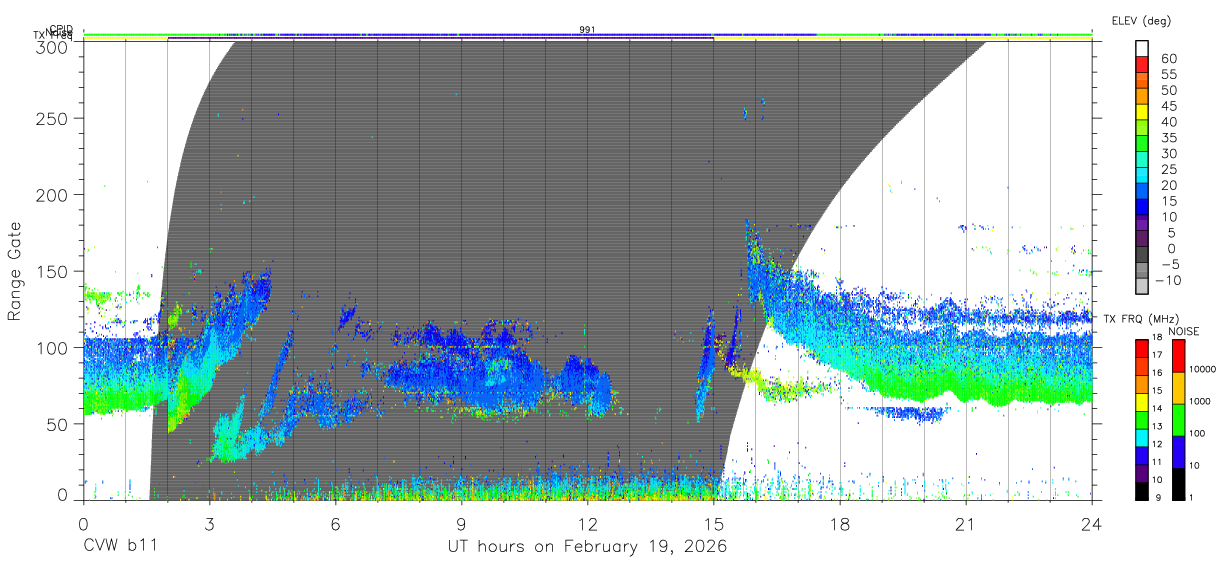The width and height of the screenshot is (1228, 567).
Task: Click the '300' tick on Range Gate axis
Action: (x=52, y=46)
